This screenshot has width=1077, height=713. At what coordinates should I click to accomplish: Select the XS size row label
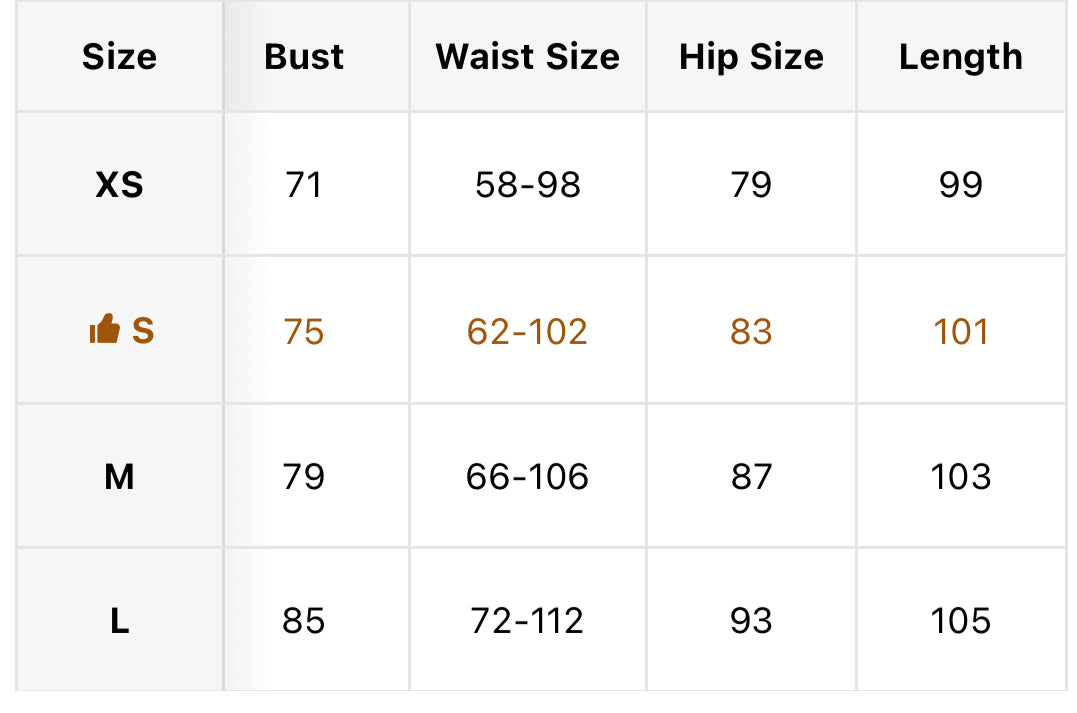pyautogui.click(x=120, y=185)
